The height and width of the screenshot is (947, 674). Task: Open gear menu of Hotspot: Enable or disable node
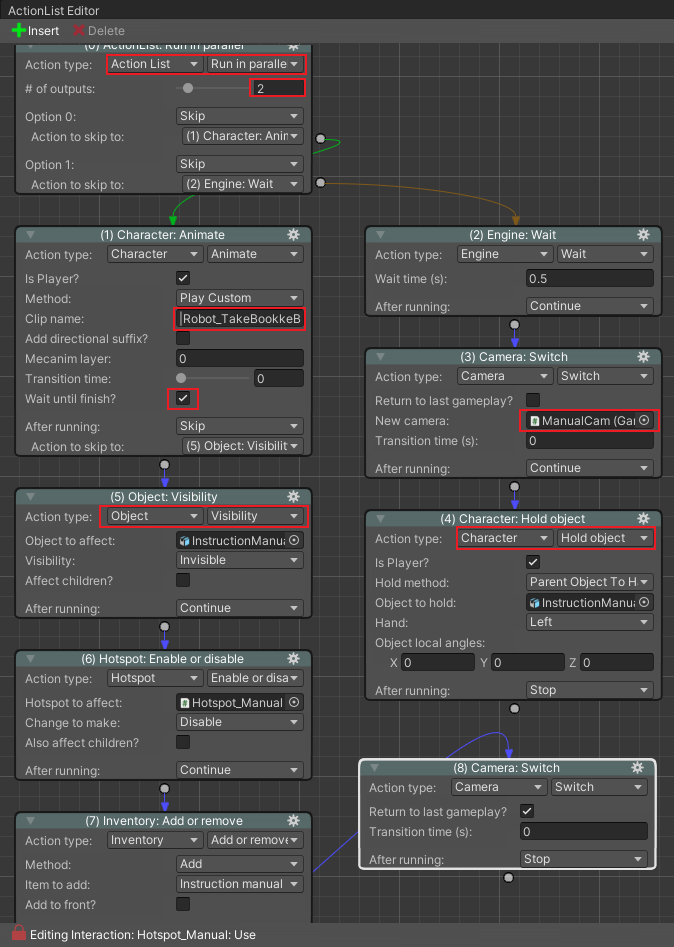(x=294, y=659)
